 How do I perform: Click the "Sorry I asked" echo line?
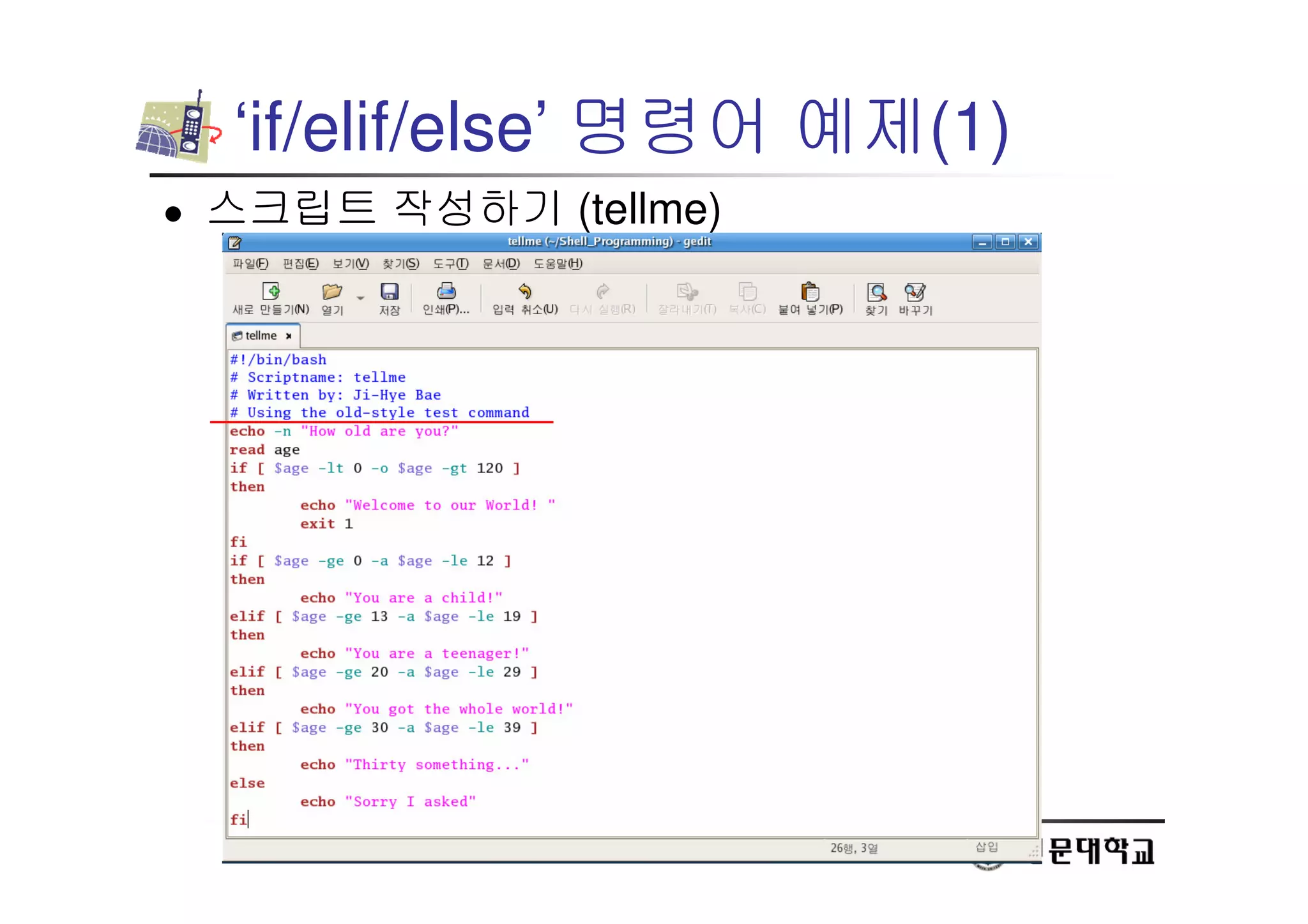388,802
